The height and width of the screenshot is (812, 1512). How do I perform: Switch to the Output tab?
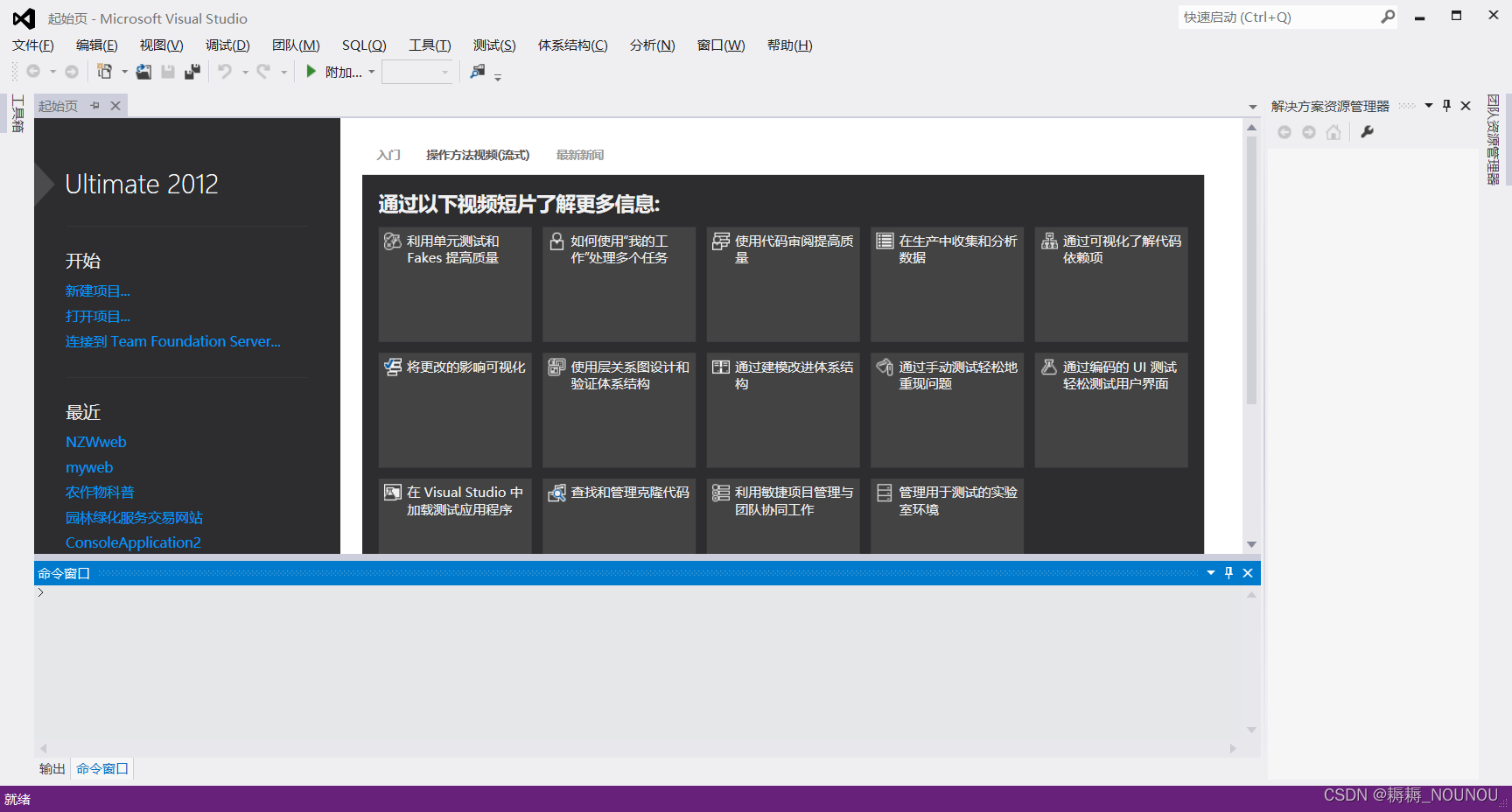52,769
